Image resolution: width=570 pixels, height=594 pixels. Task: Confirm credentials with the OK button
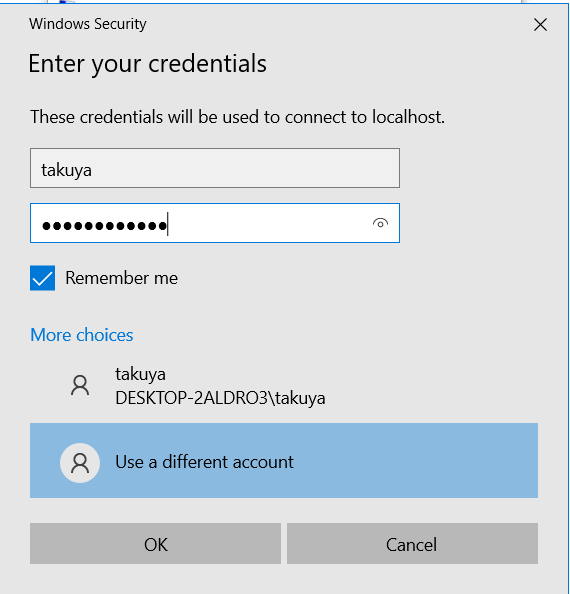(x=155, y=544)
